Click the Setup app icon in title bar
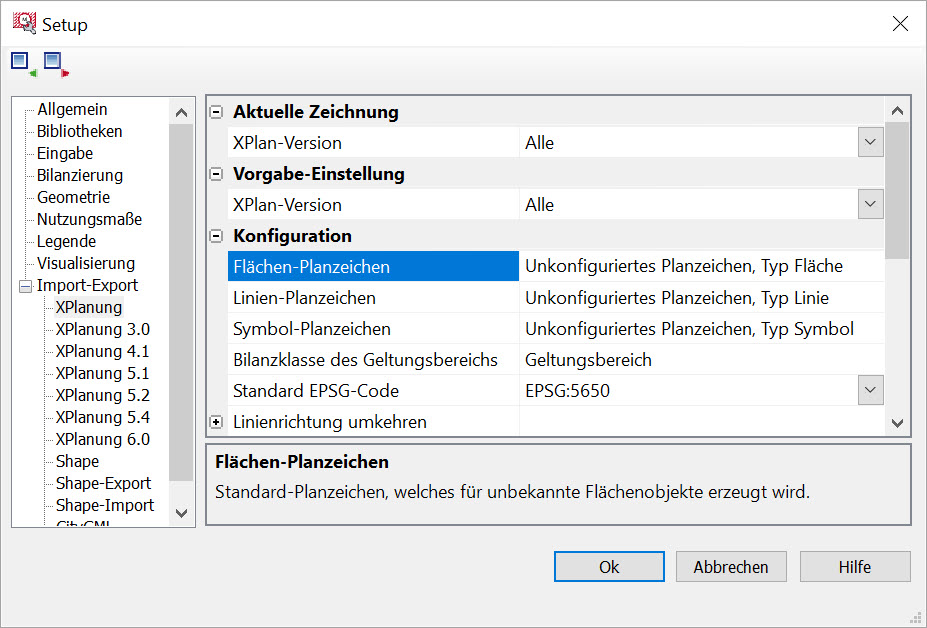 [24, 24]
